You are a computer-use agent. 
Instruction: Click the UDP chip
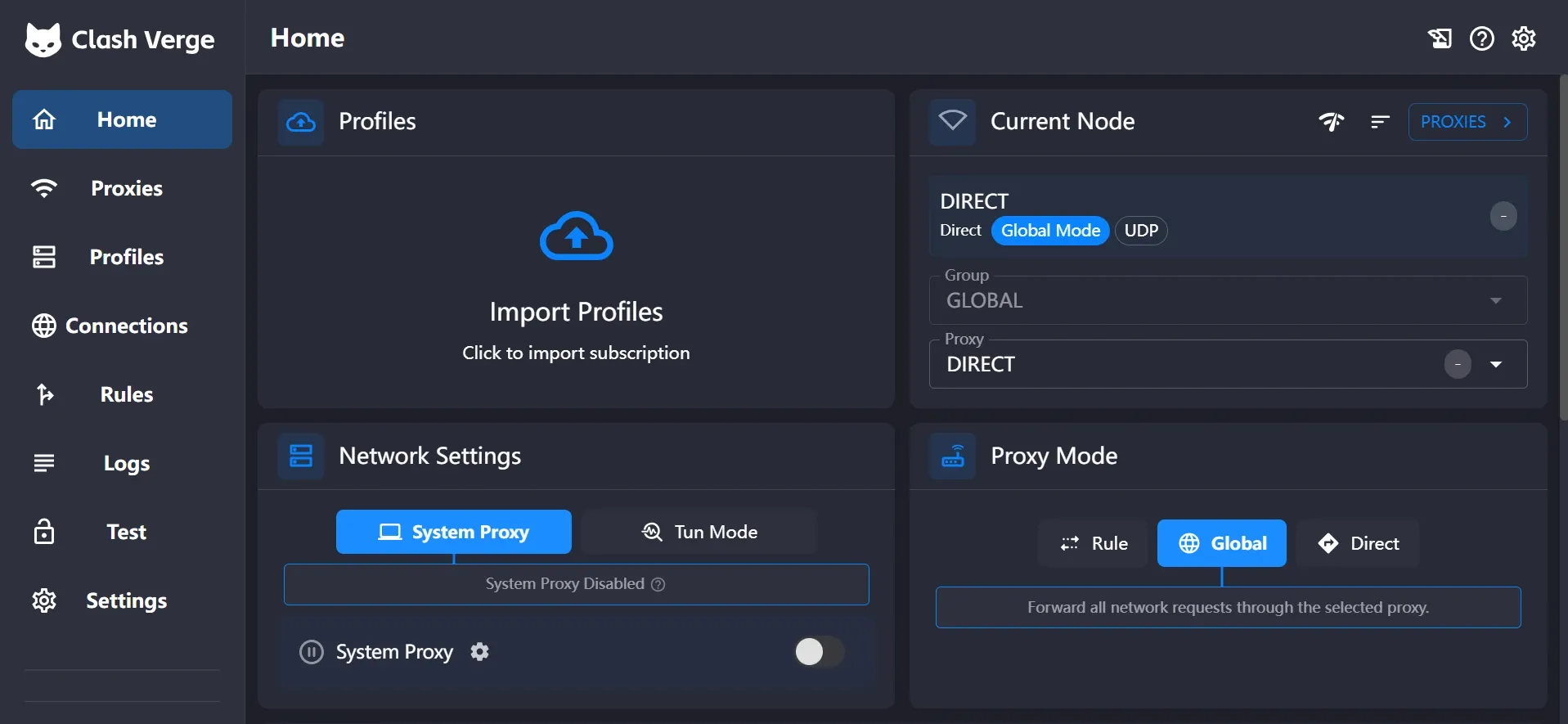(1141, 231)
